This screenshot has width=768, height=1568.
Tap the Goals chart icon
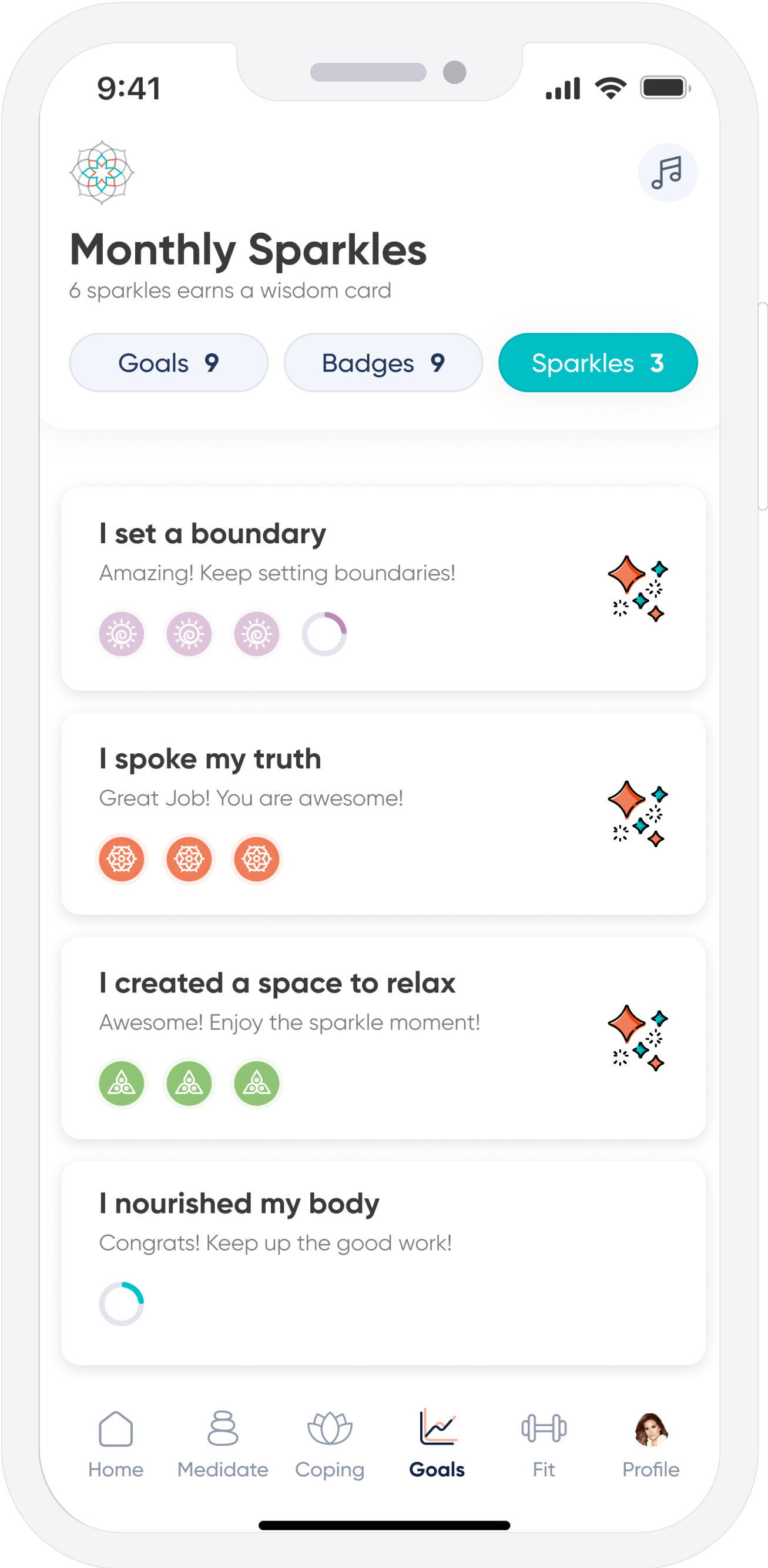tap(438, 1427)
